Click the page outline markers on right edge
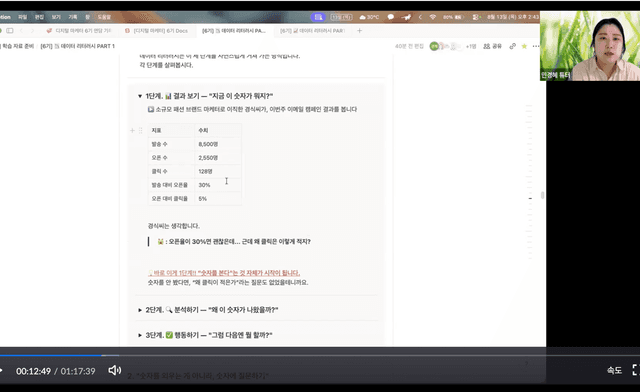The width and height of the screenshot is (640, 392). [529, 182]
